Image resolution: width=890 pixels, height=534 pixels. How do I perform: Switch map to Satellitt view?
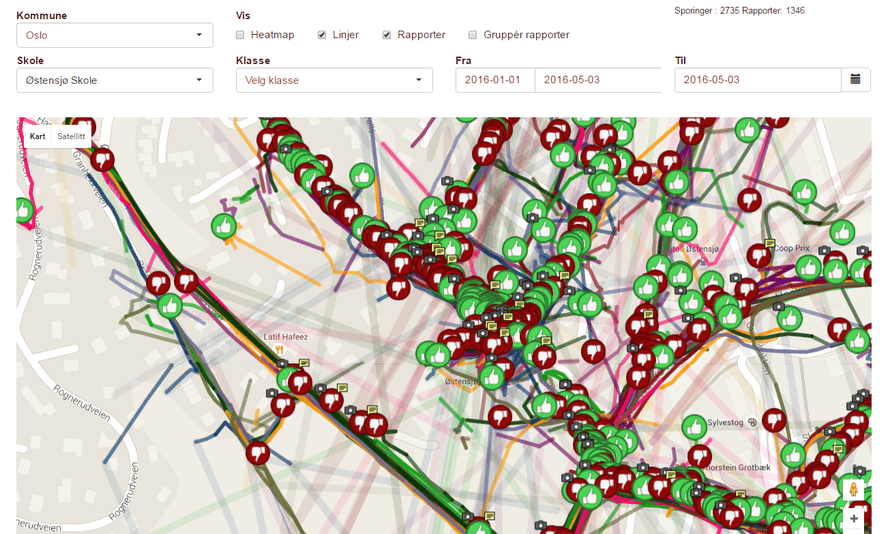[x=71, y=136]
